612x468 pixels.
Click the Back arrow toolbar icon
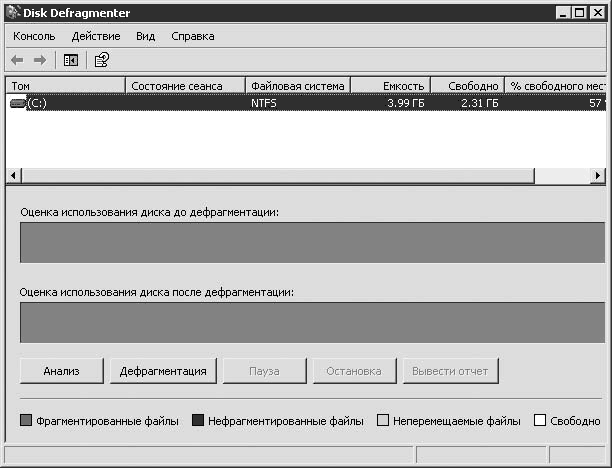click(17, 60)
